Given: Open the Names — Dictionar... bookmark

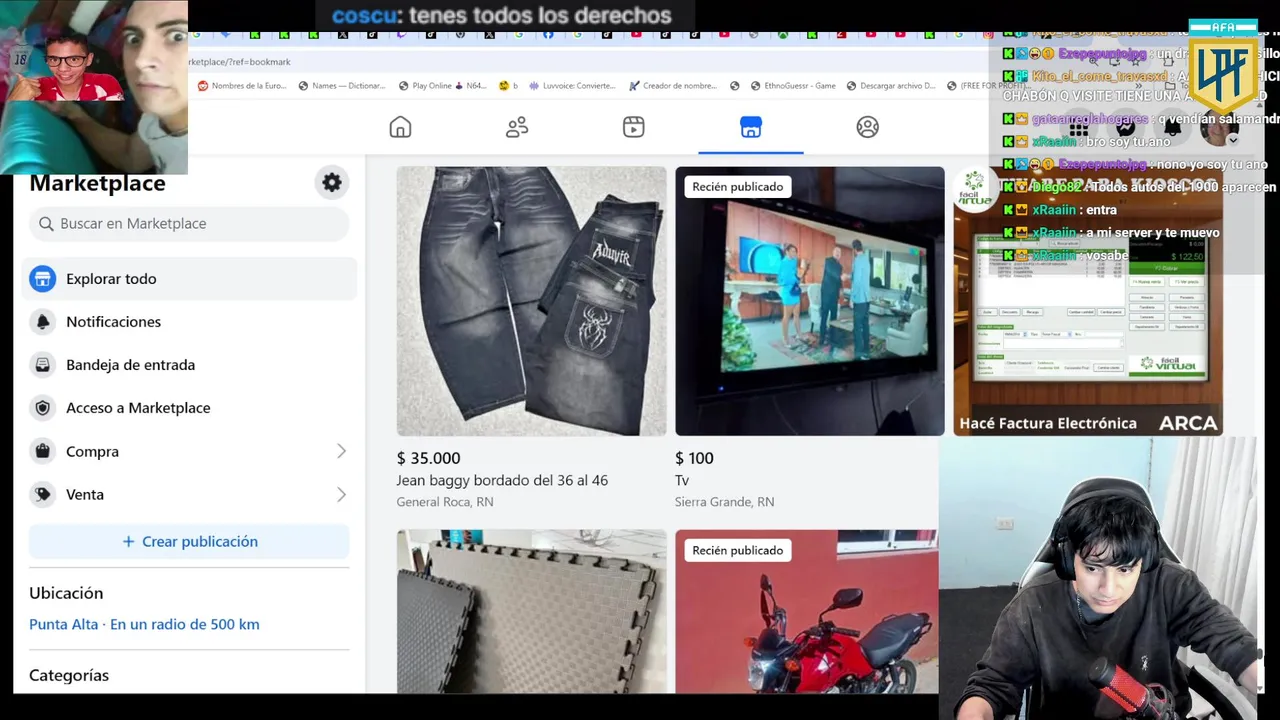Looking at the screenshot, I should (342, 86).
